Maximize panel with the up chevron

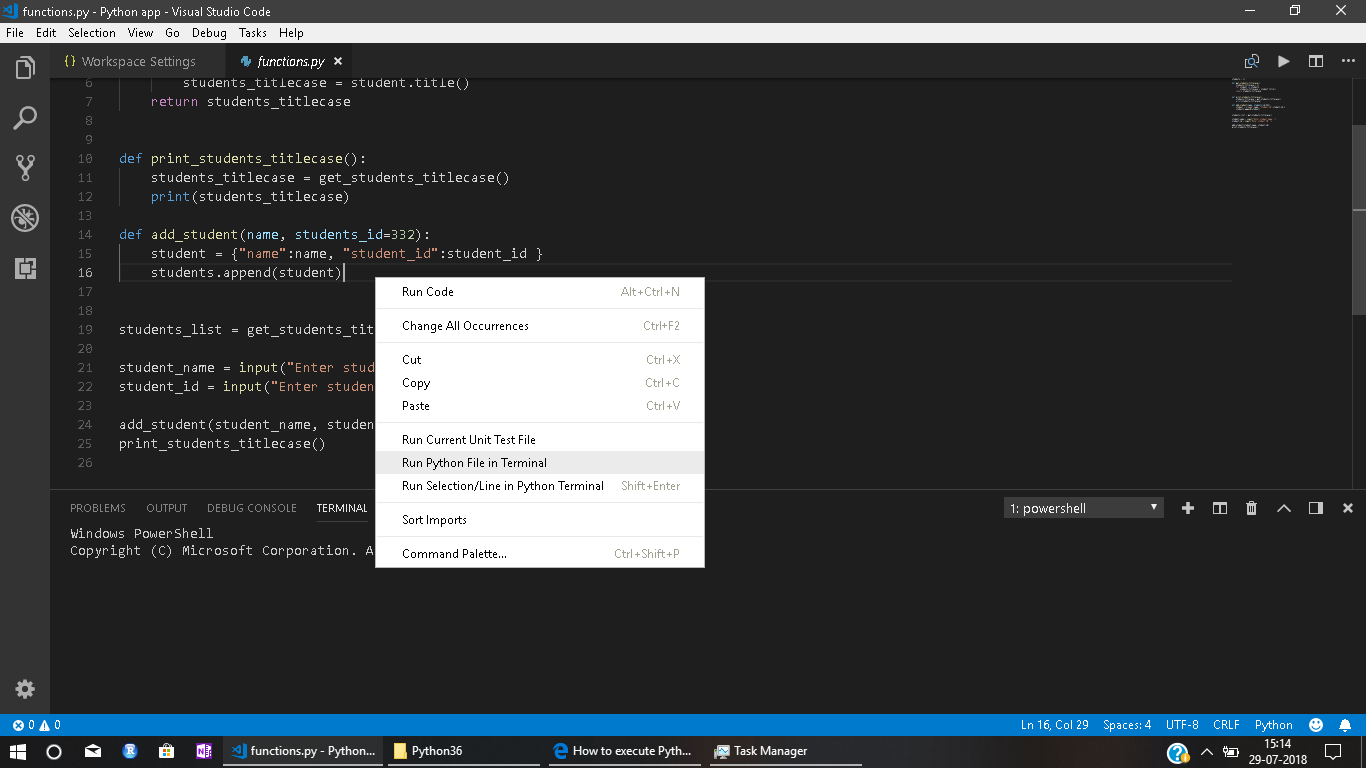pos(1284,508)
